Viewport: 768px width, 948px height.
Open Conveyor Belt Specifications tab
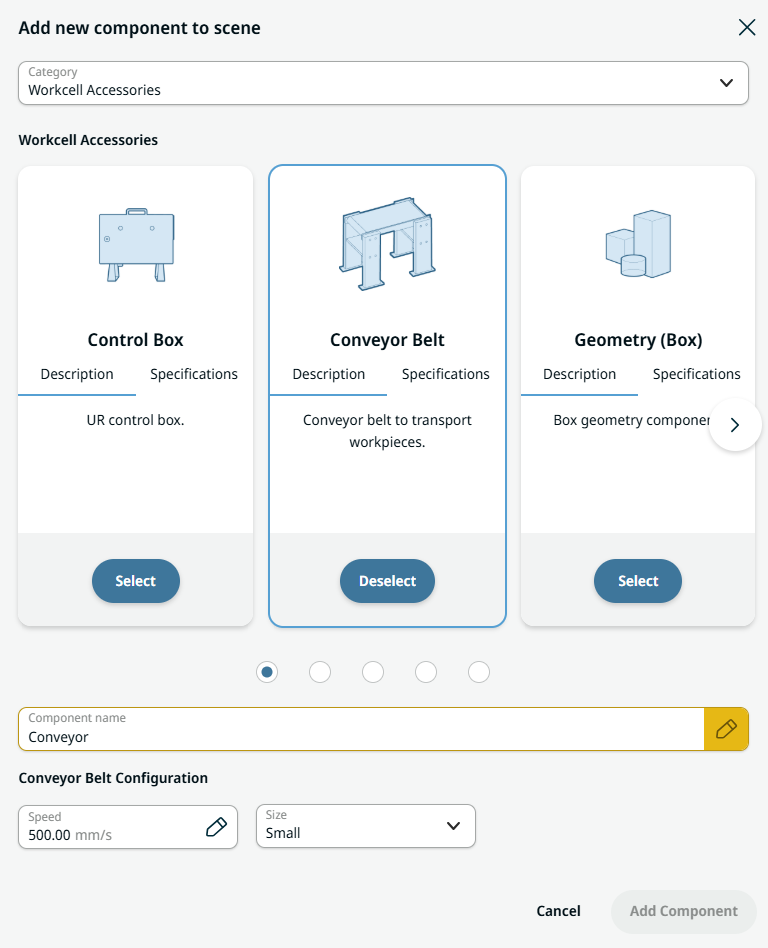(x=445, y=375)
